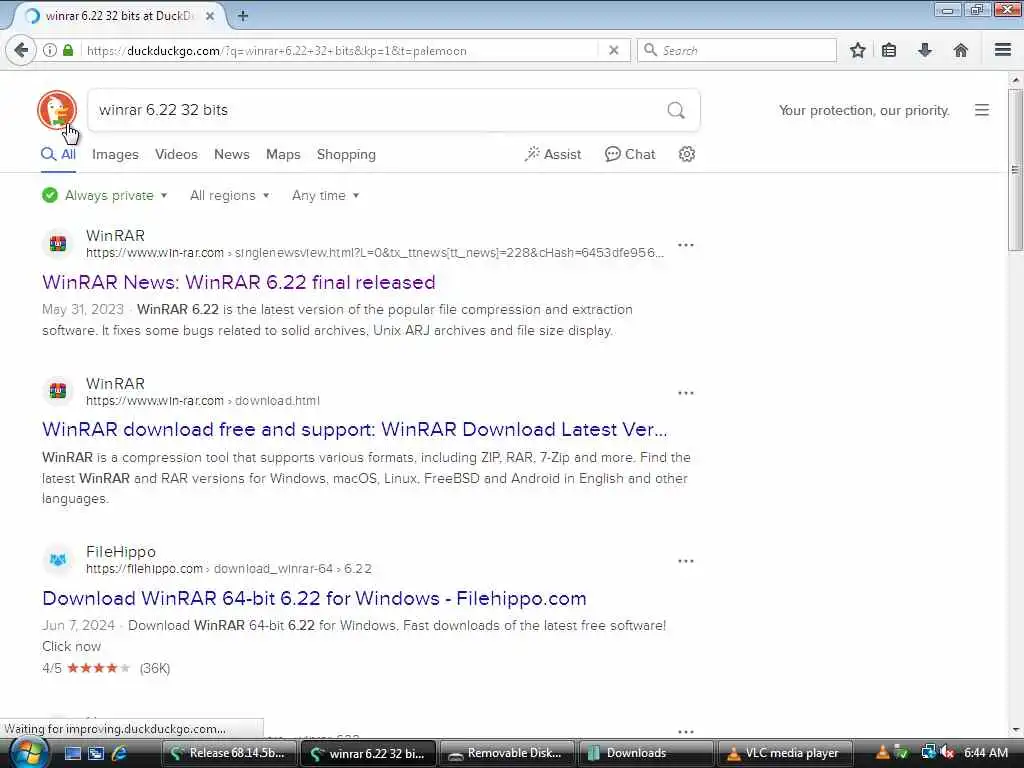Open the Assist feature
Screen dimensions: 1024x768
552,154
